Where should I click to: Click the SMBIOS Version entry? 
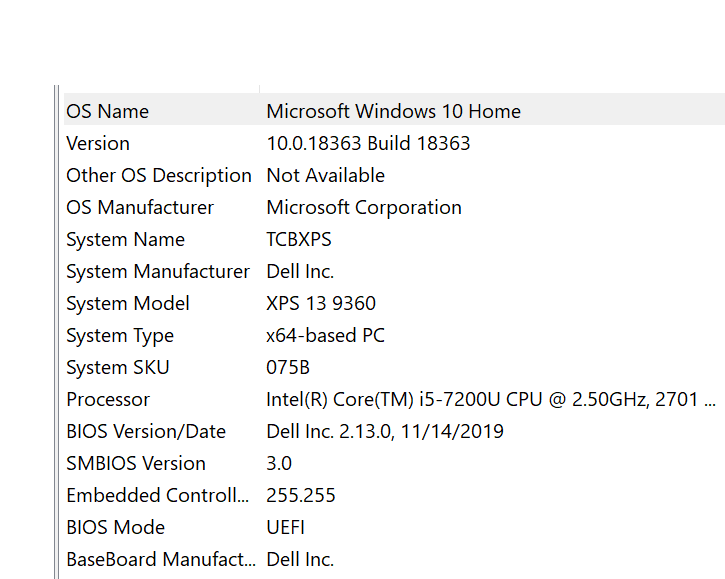(x=135, y=463)
